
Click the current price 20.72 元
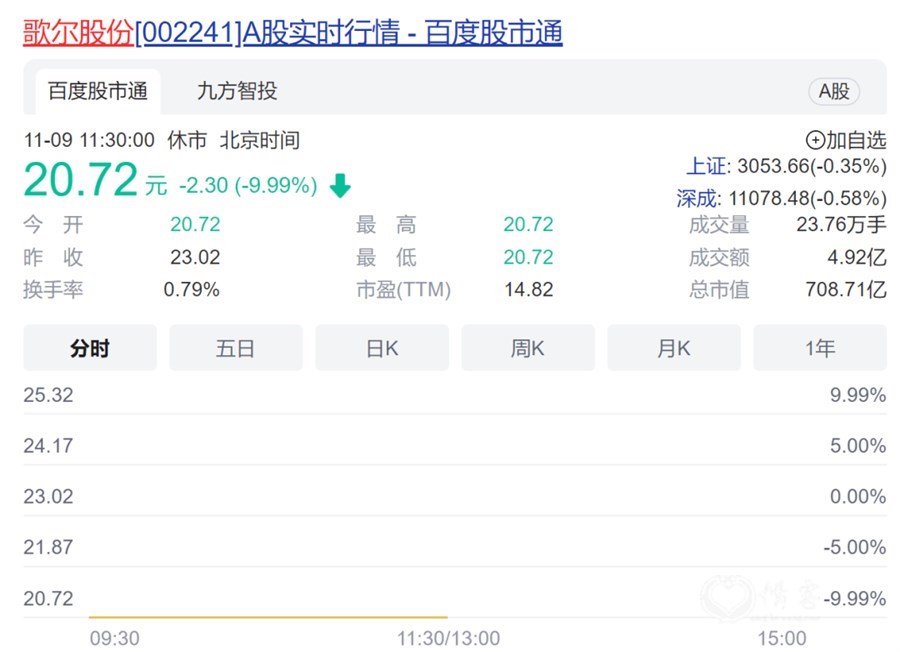pyautogui.click(x=95, y=180)
